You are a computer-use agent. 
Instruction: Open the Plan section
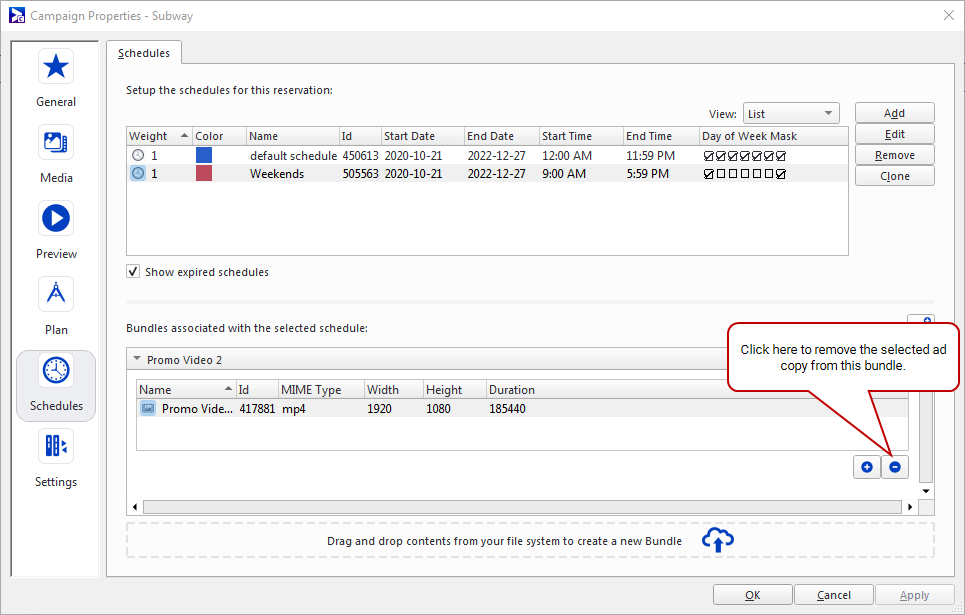56,305
